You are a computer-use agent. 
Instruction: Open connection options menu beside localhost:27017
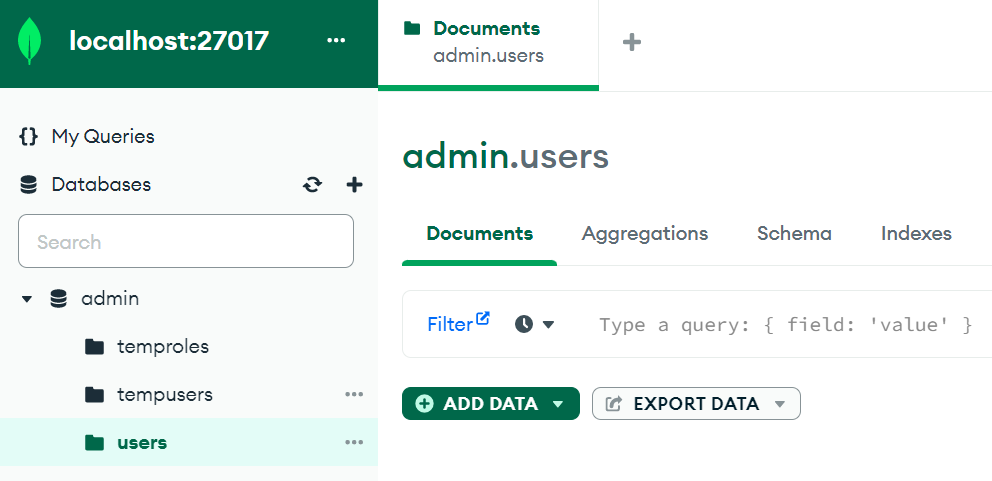click(x=336, y=41)
